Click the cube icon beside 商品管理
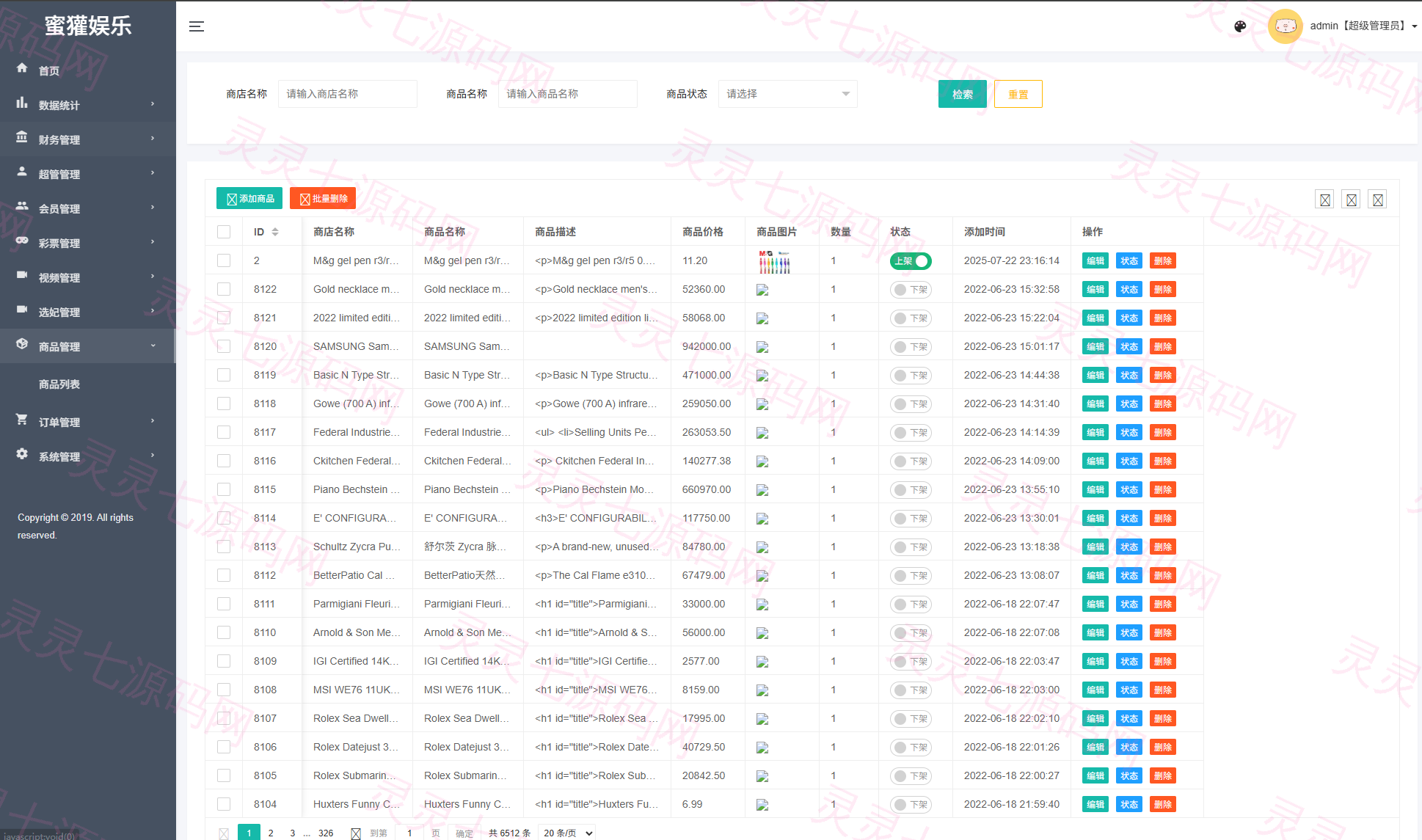Screen dimensions: 1422x840 (22, 344)
